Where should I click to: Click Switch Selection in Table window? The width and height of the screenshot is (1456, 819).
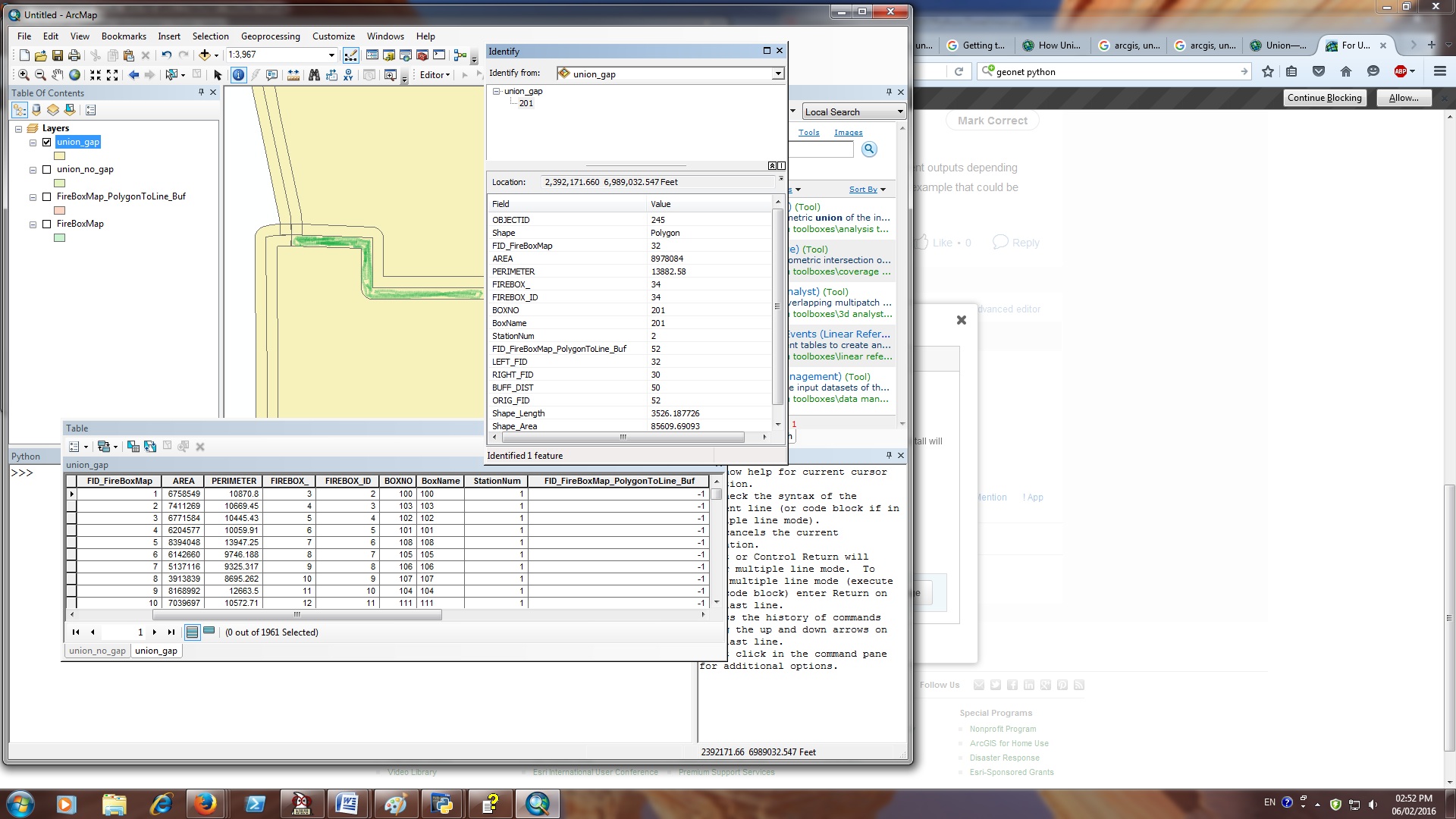coord(150,447)
